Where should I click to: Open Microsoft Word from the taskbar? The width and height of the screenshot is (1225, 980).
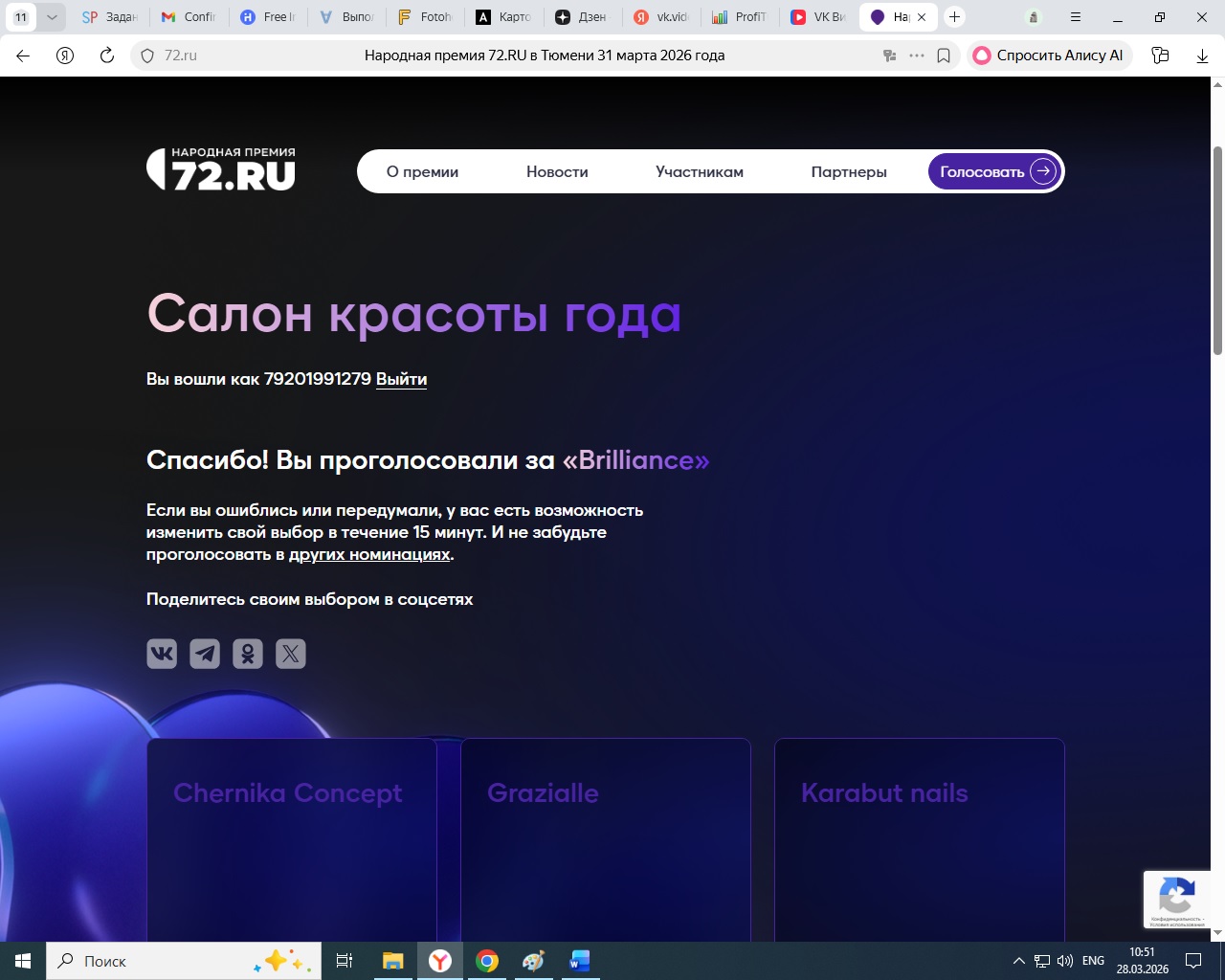580,961
